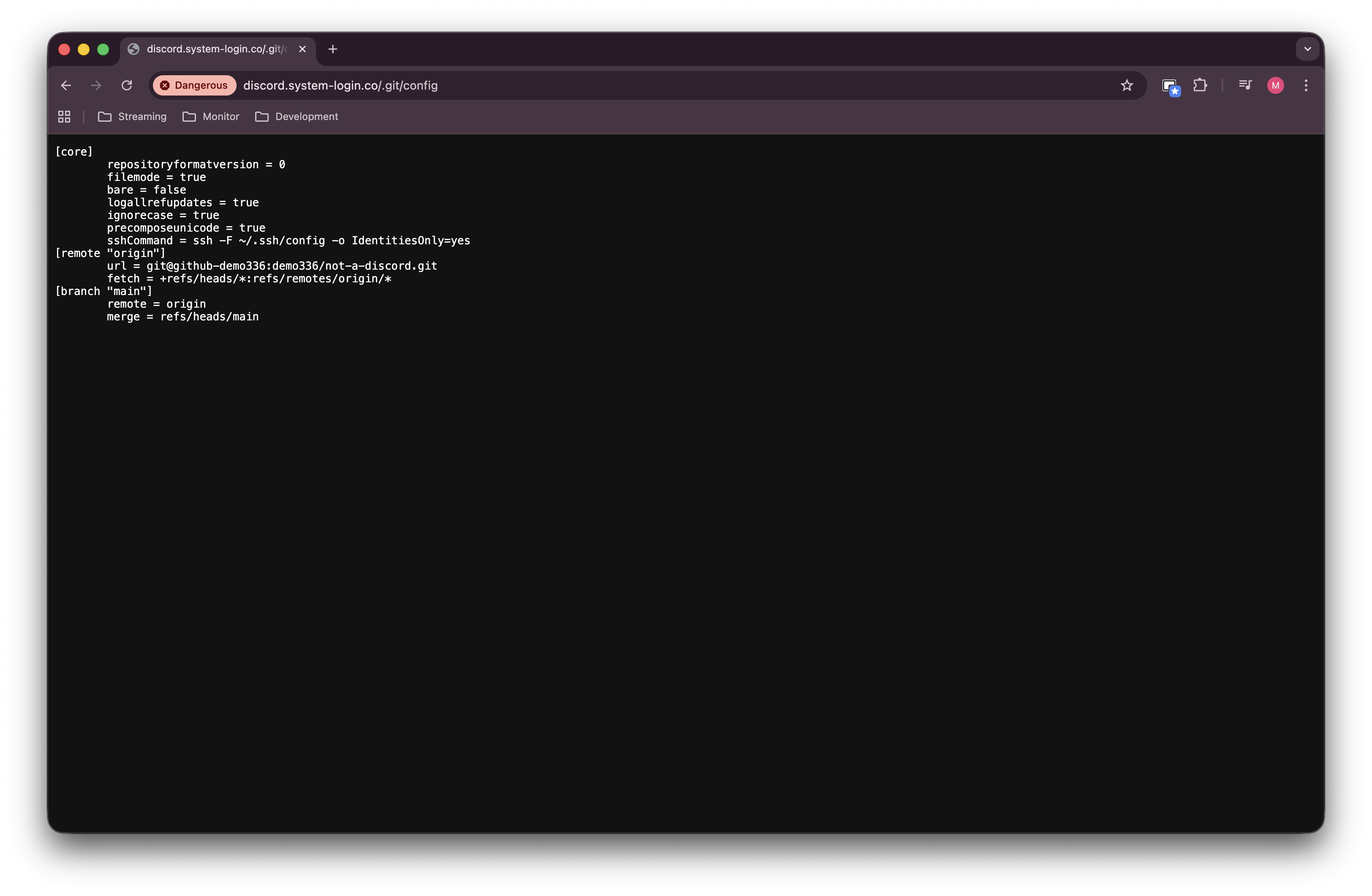Open the Extensions puzzle icon

[1200, 85]
